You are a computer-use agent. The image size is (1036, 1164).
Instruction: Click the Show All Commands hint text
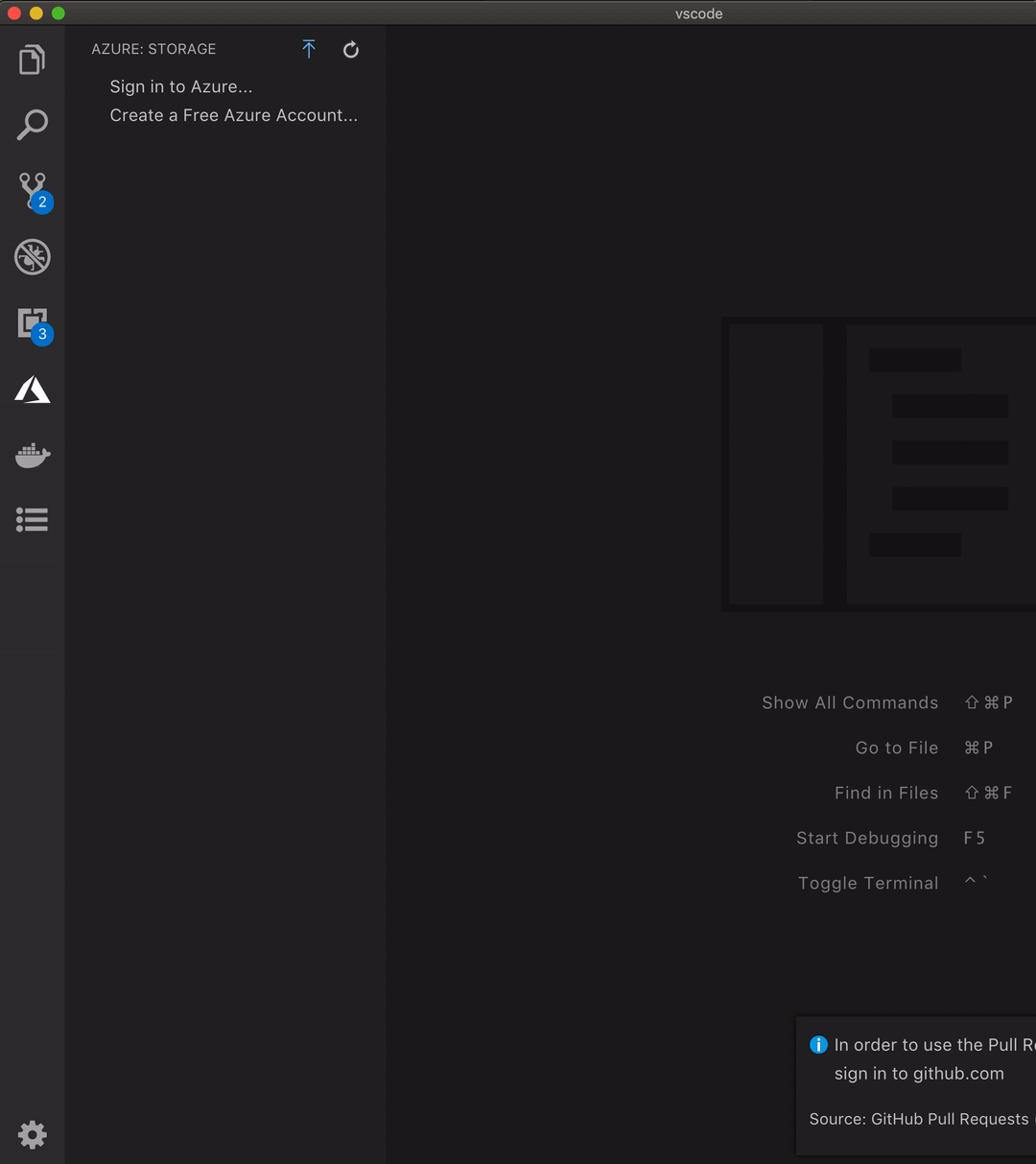850,702
